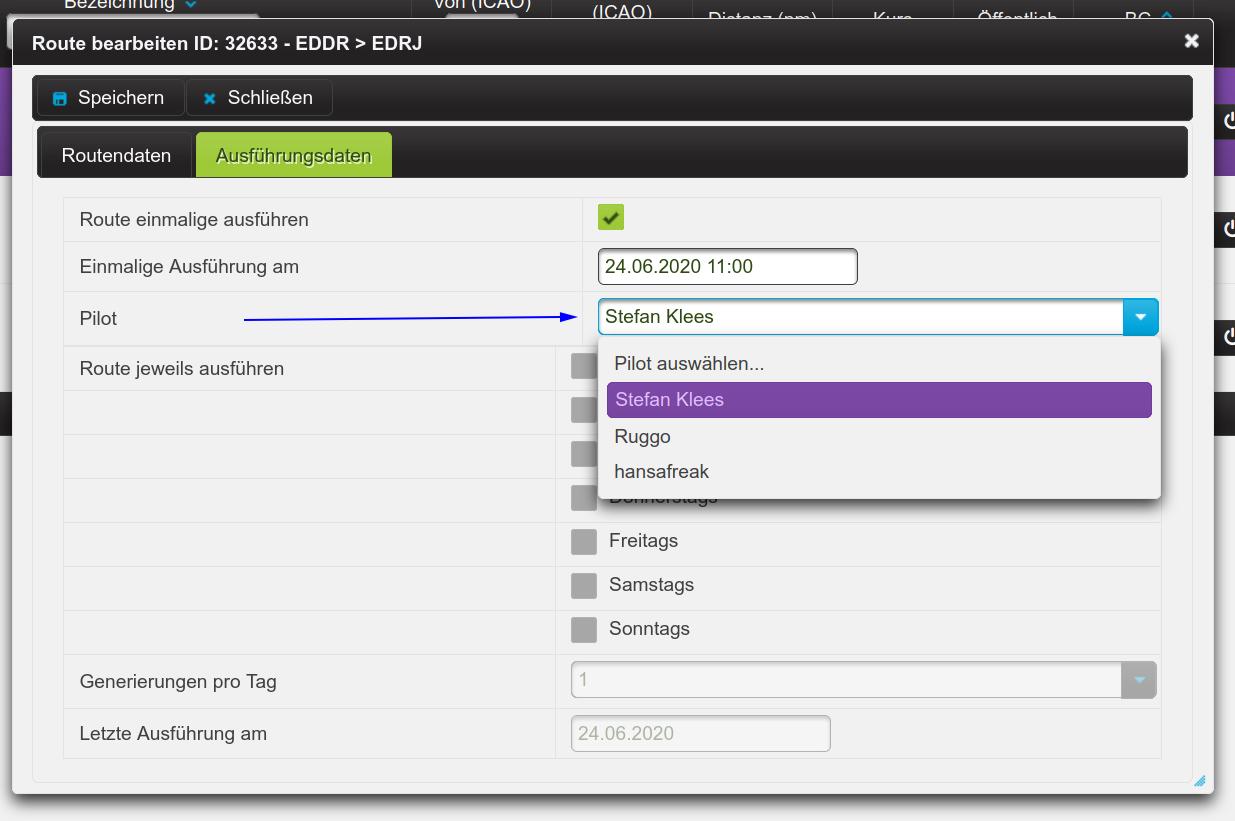This screenshot has width=1235, height=821.
Task: Select 'Pilot auswählen...' option
Action: (689, 364)
